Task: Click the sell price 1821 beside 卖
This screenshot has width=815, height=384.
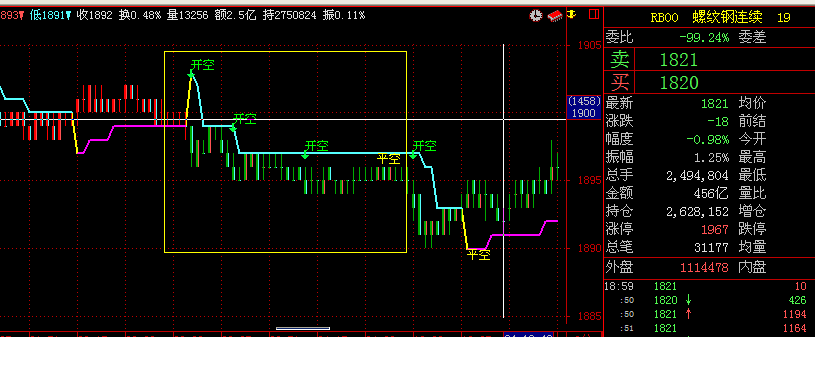Action: (x=678, y=60)
